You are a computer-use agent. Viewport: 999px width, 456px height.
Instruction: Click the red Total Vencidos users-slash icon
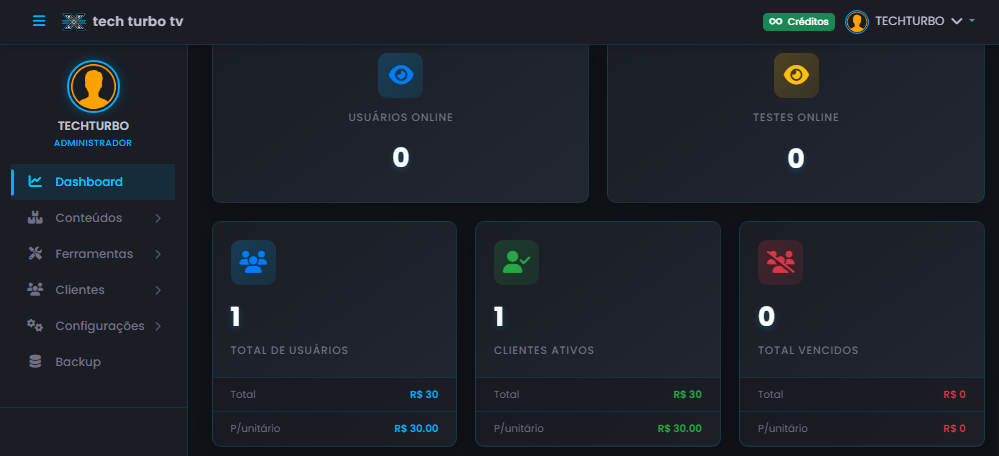780,262
